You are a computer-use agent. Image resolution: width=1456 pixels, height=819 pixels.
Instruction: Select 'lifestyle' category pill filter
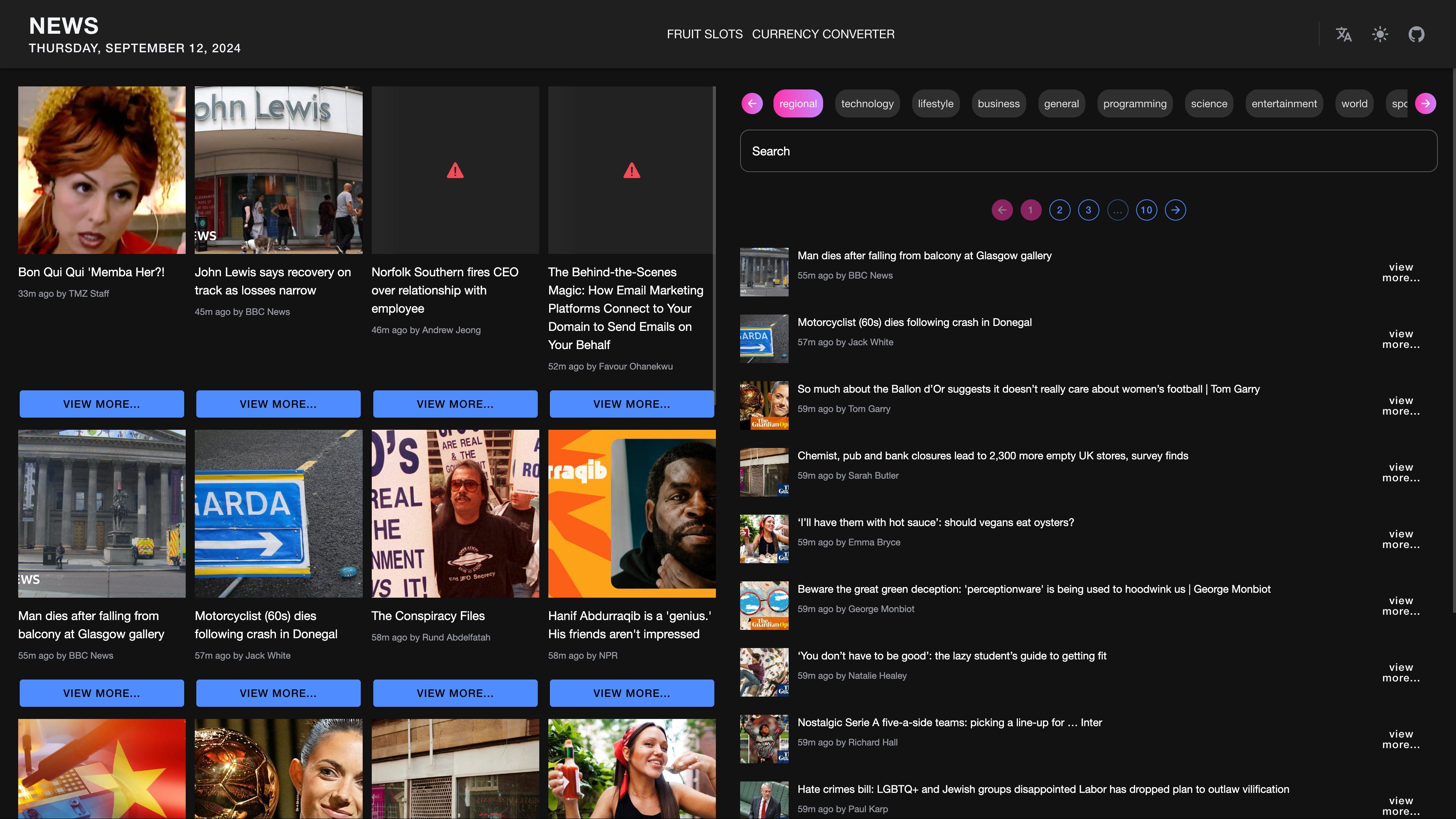(934, 103)
